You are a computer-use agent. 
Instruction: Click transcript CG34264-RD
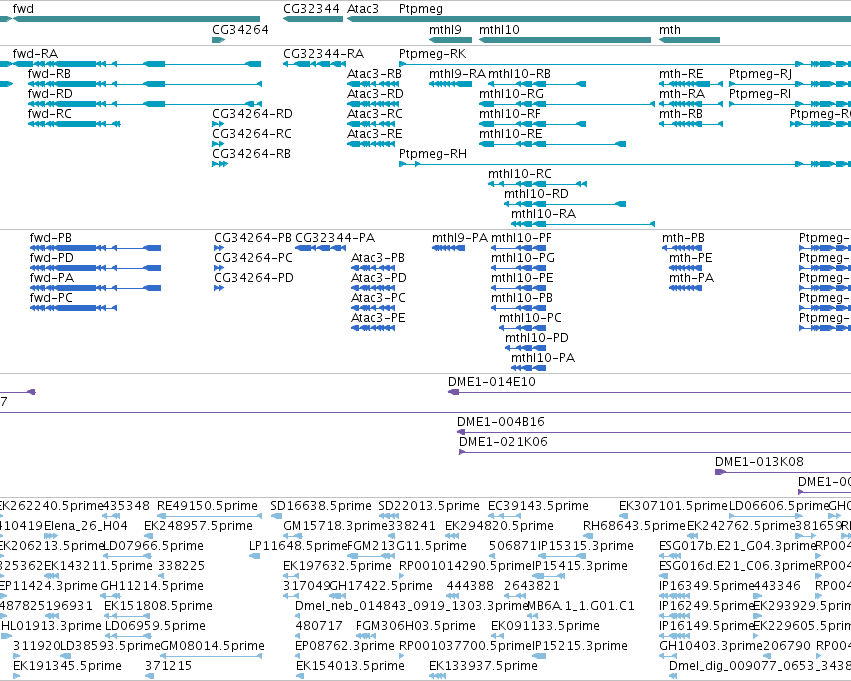tap(218, 124)
